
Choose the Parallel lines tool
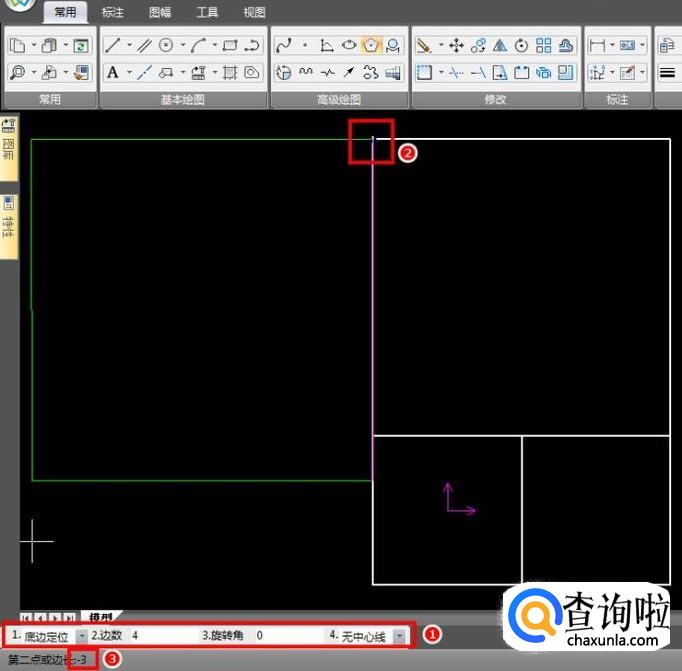click(144, 45)
